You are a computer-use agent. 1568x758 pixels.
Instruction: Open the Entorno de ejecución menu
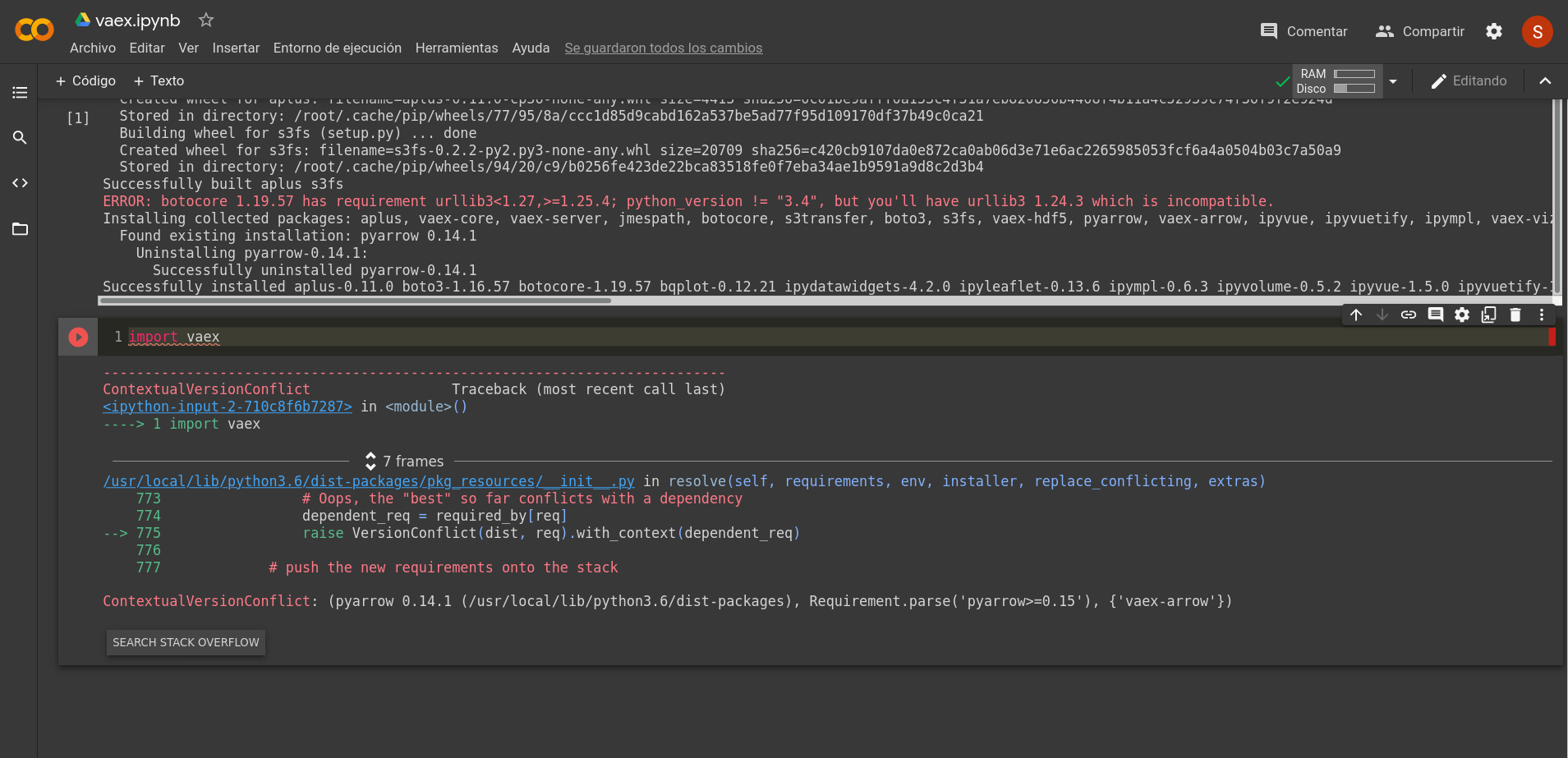[x=338, y=48]
